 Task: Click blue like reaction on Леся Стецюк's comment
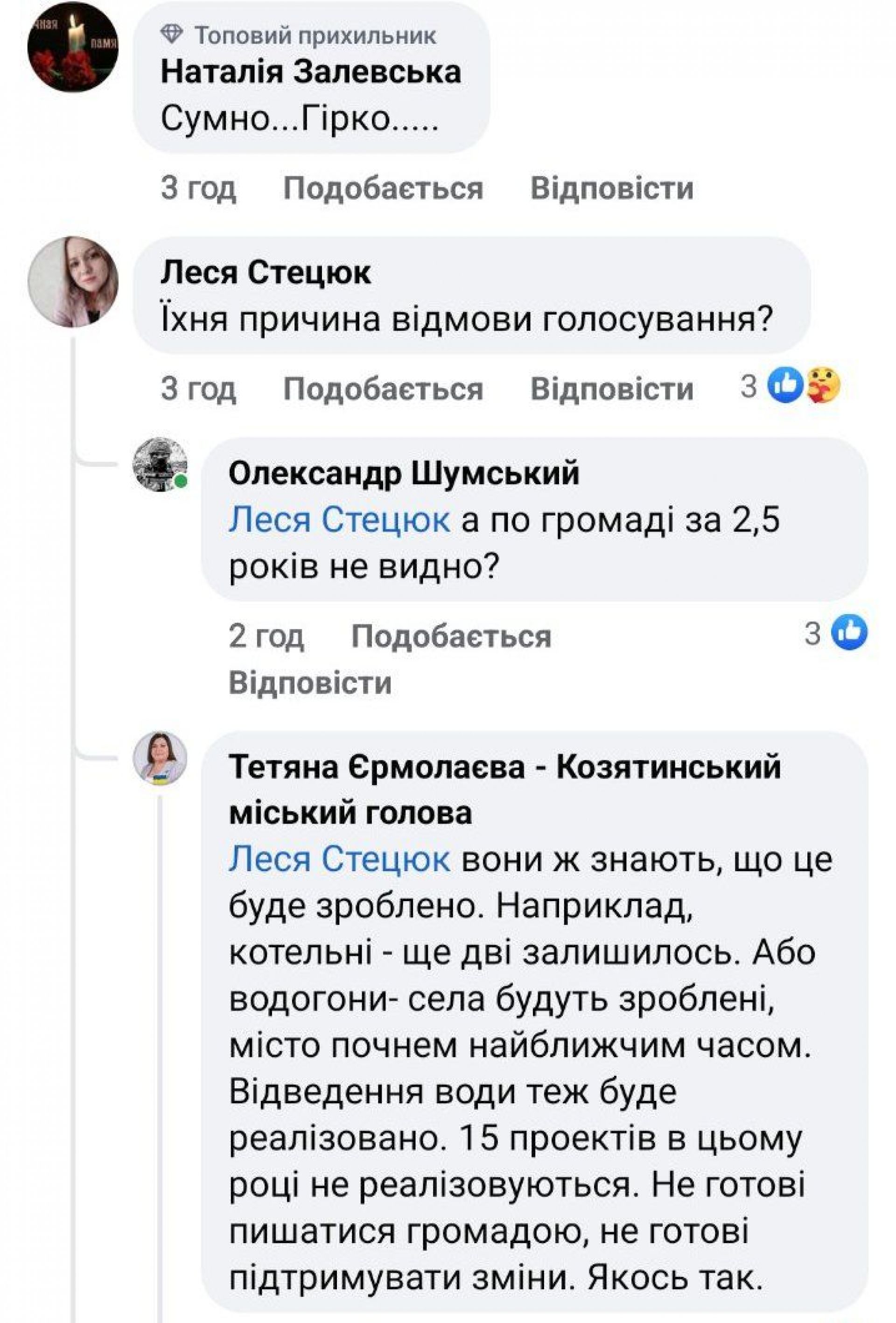(785, 386)
